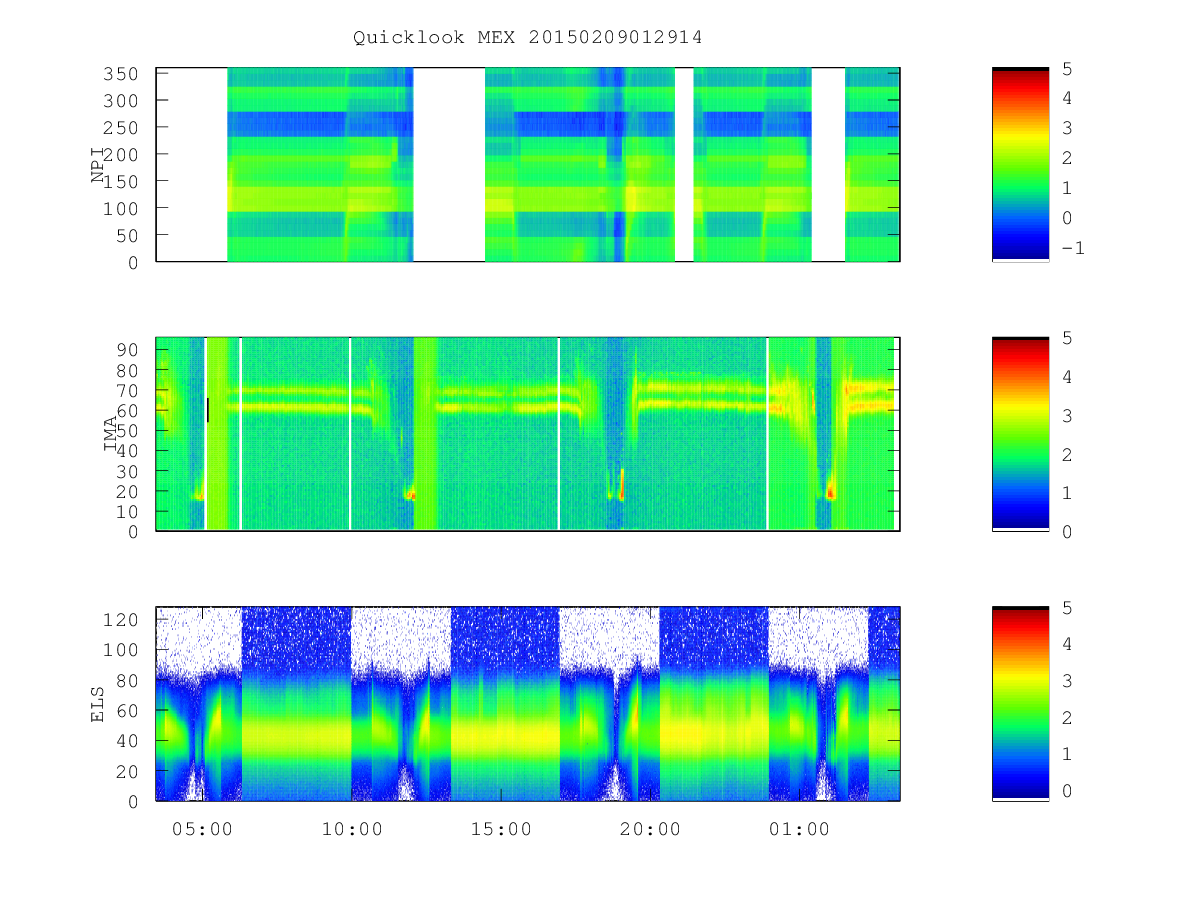Select the IMA y-axis label
Image resolution: width=1200 pixels, height=900 pixels.
point(111,434)
